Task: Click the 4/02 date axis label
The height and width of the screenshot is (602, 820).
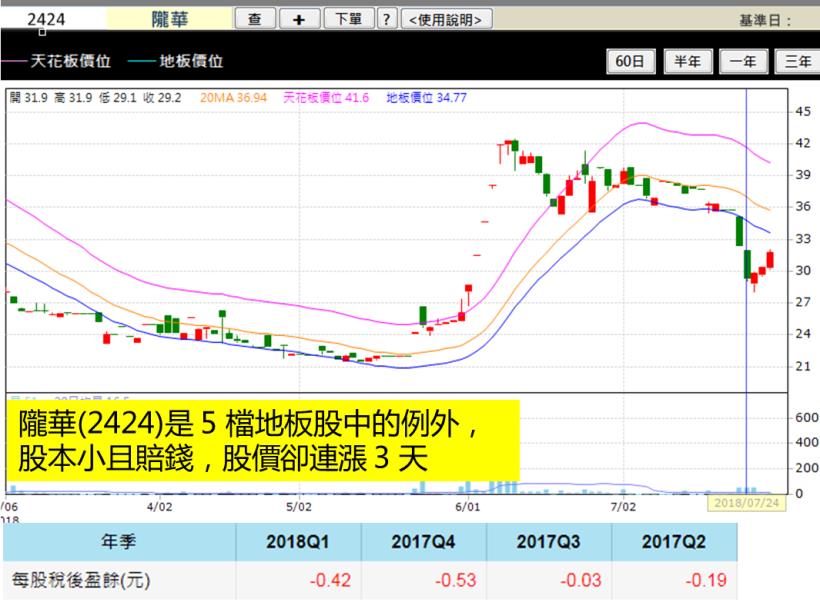Action: click(160, 507)
